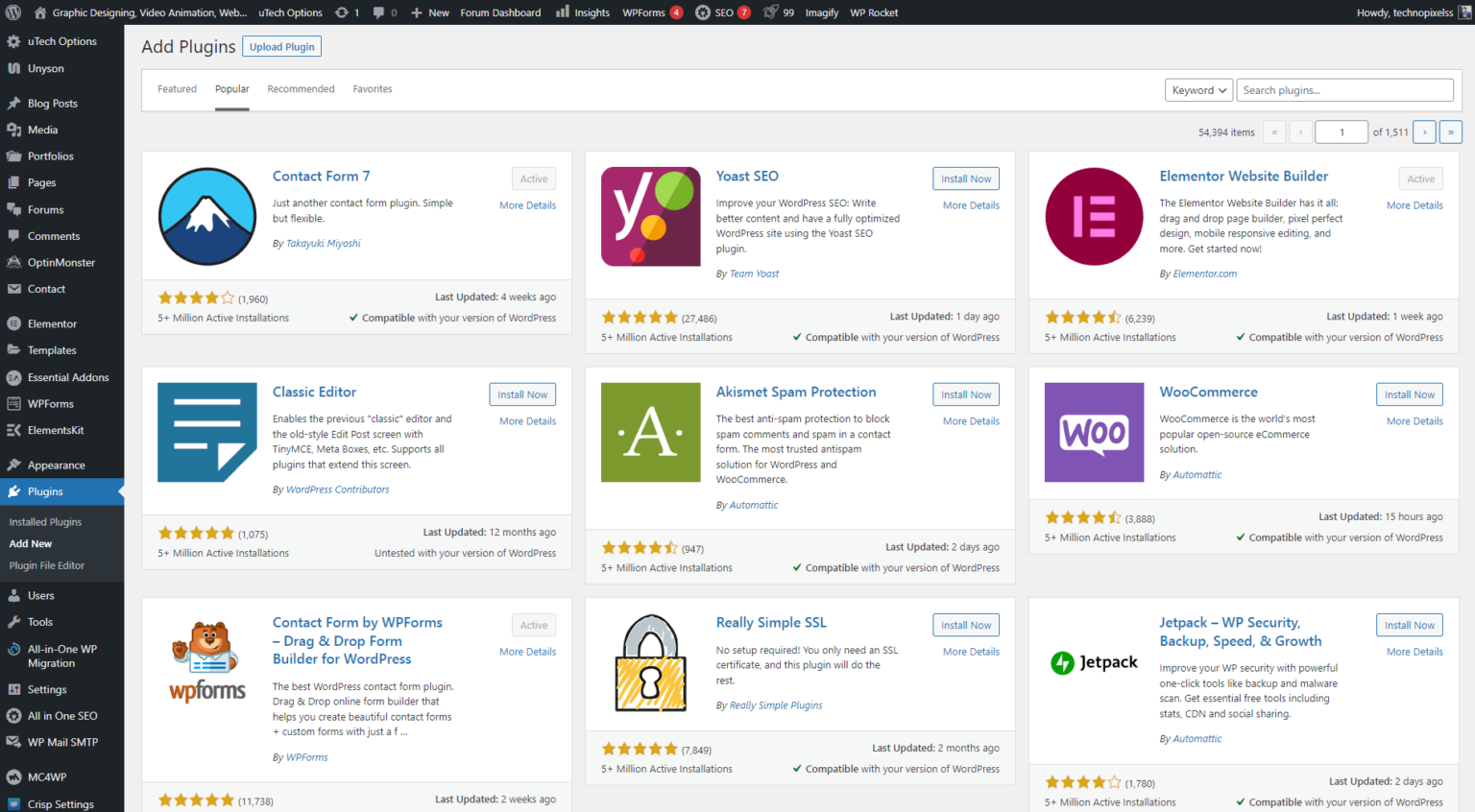Click the Akismet letter-A plugin icon
This screenshot has width=1475, height=812.
[x=650, y=432]
